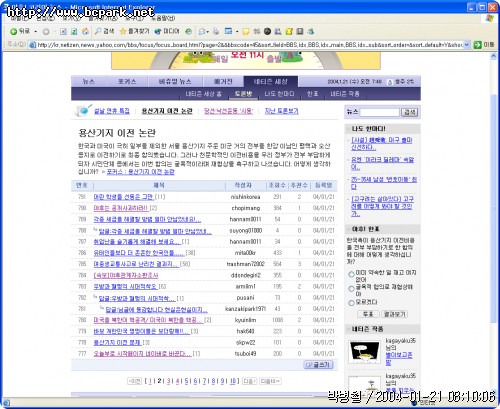Click the Back (뒤로) toolbar button

click(19, 31)
